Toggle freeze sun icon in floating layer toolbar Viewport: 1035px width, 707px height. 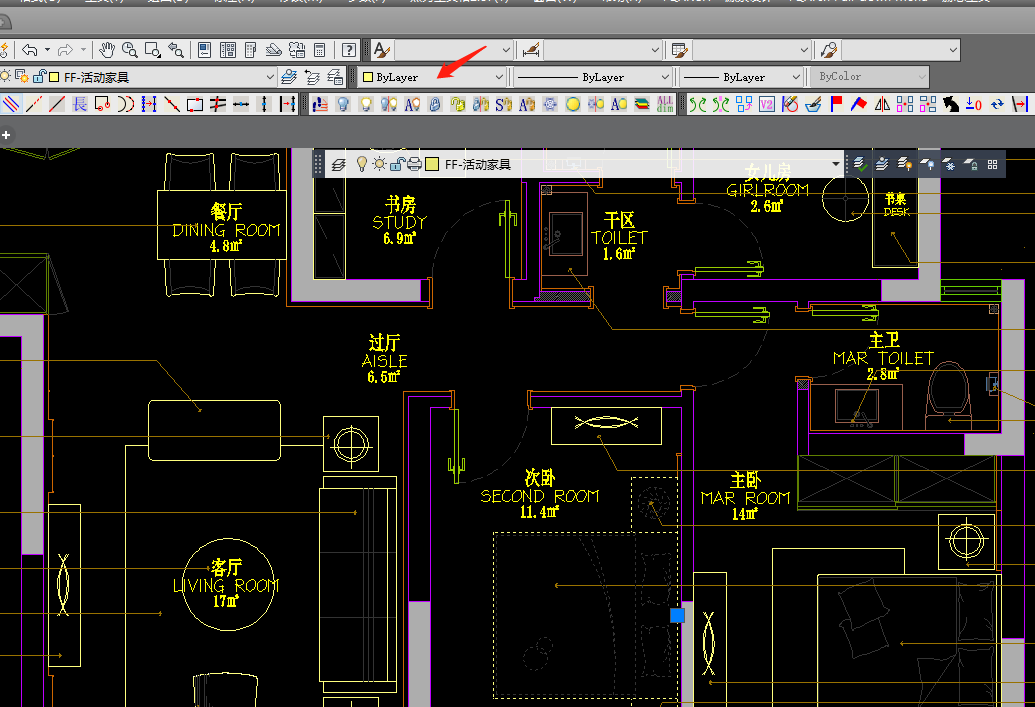point(379,164)
